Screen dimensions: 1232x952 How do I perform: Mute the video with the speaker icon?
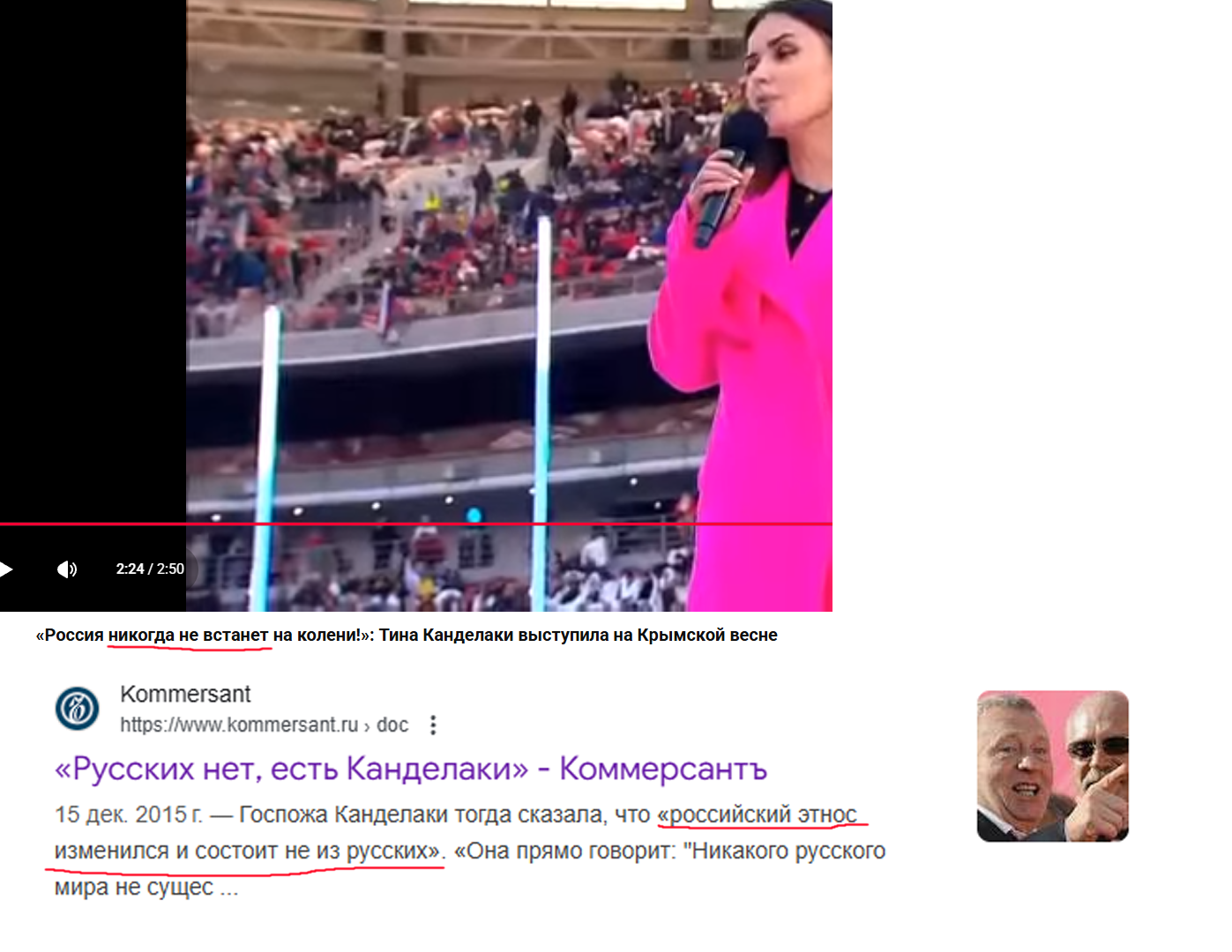pyautogui.click(x=67, y=569)
